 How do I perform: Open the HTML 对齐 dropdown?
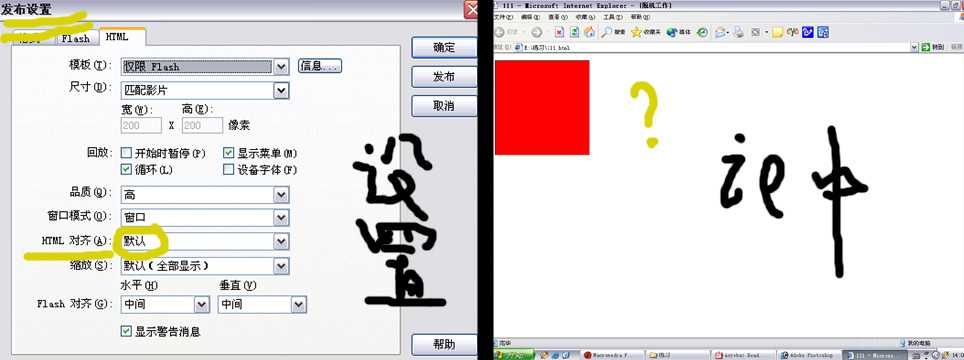pyautogui.click(x=282, y=241)
